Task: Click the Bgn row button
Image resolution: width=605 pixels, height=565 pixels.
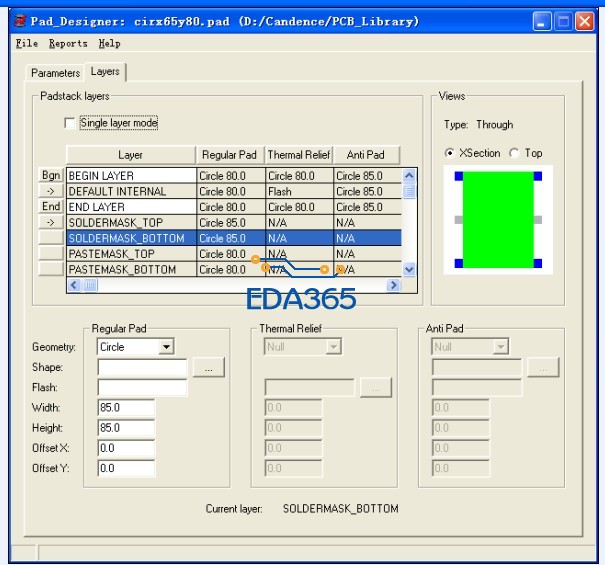Action: (x=51, y=175)
